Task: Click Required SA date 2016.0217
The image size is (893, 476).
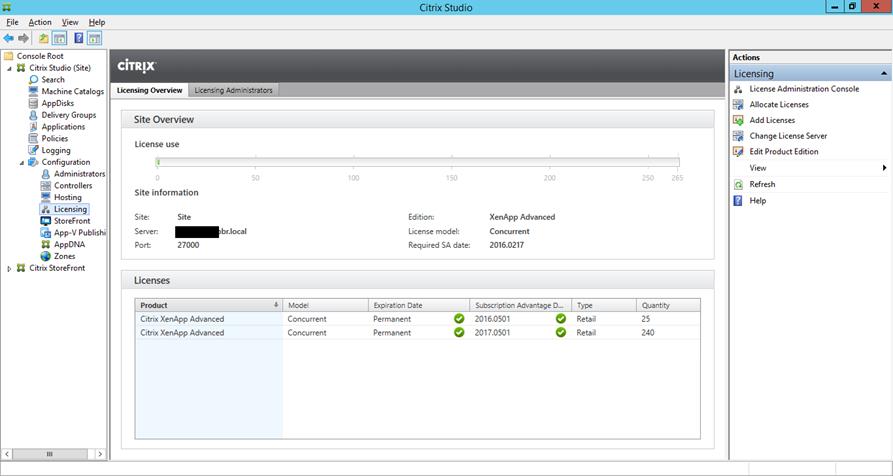Action: (x=506, y=245)
